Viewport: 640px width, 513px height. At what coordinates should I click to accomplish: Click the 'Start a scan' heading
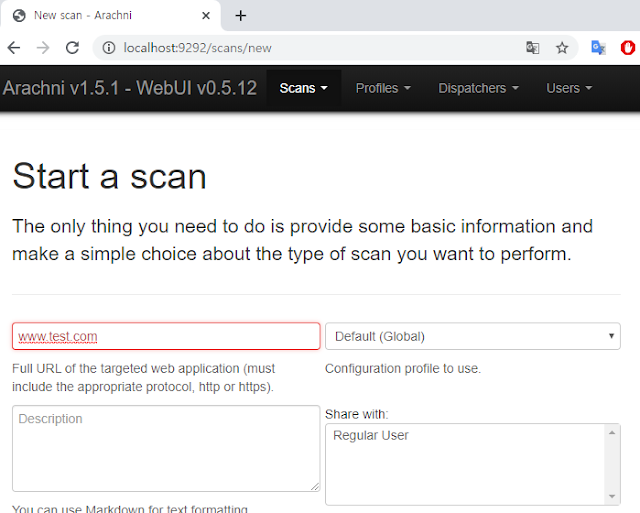109,176
